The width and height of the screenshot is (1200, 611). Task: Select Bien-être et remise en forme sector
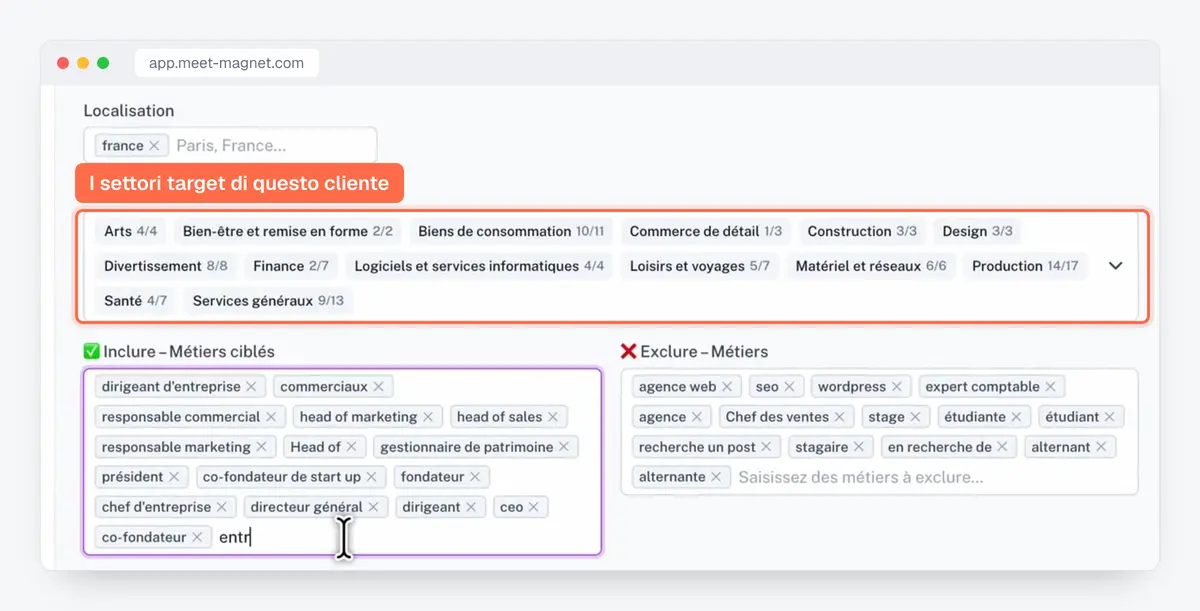[x=288, y=231]
